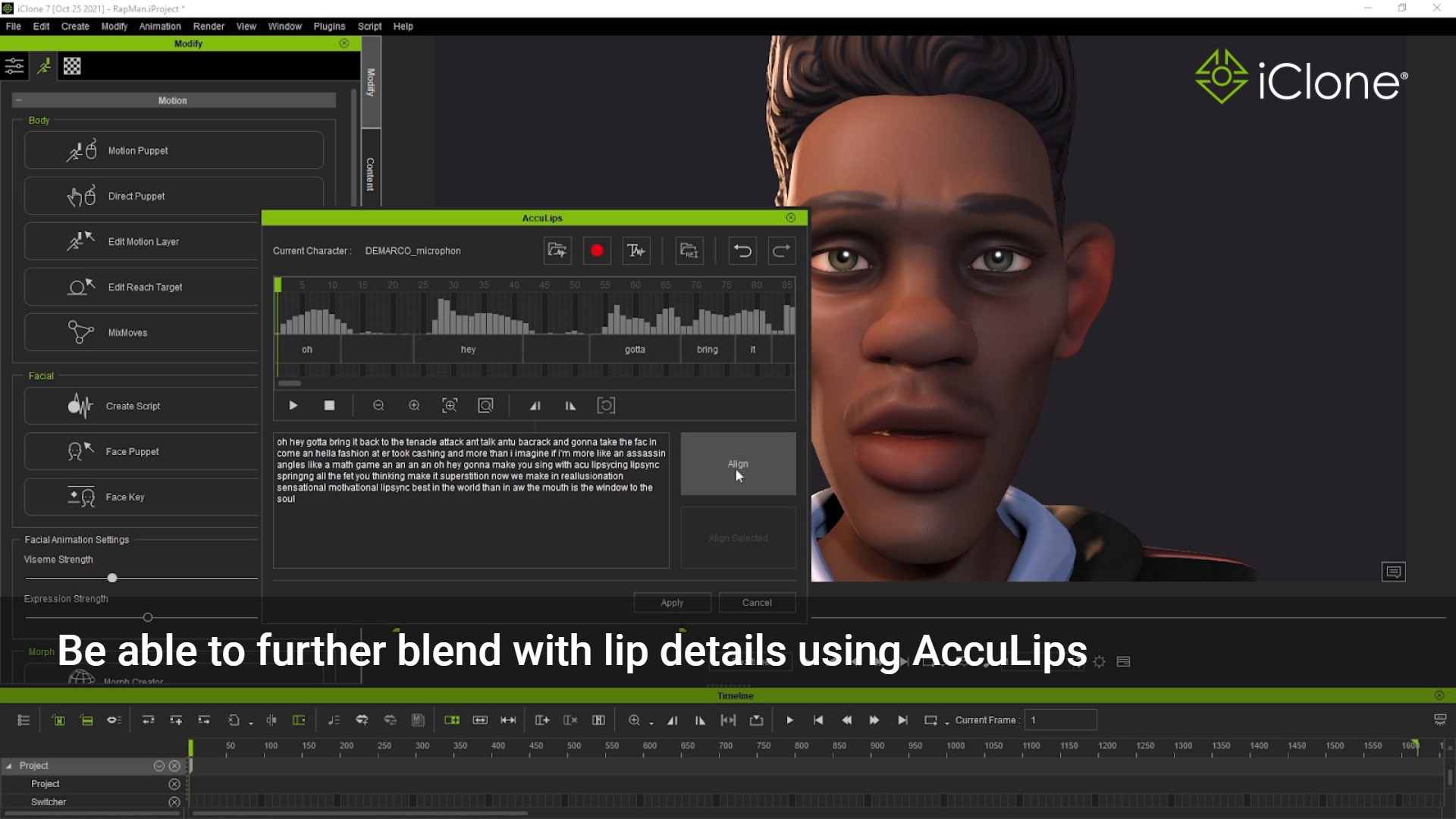Select the checkerboard material tab icon
1456x819 pixels.
(72, 66)
